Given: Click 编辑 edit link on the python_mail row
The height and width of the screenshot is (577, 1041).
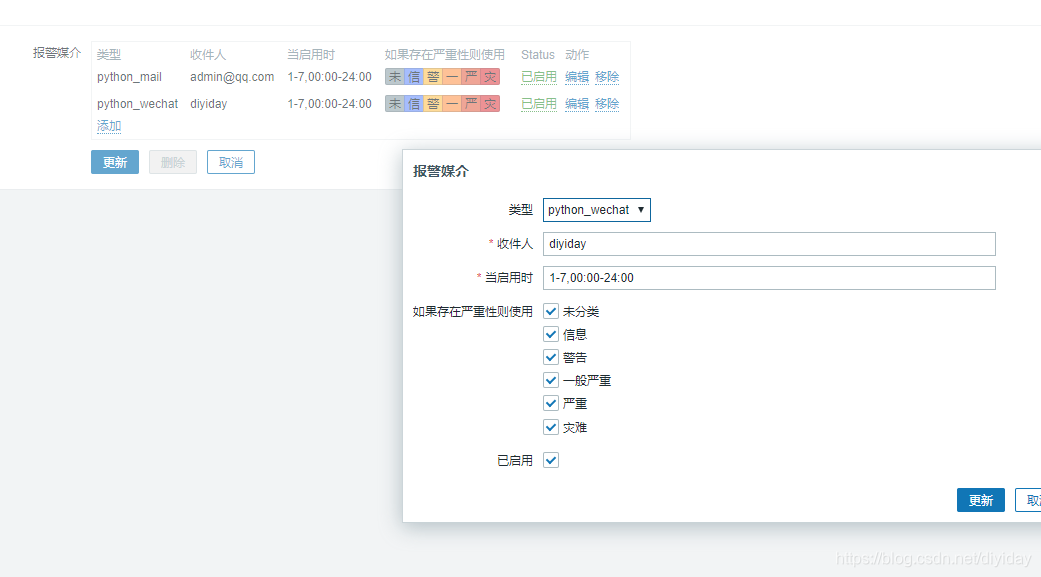Looking at the screenshot, I should pos(576,75).
